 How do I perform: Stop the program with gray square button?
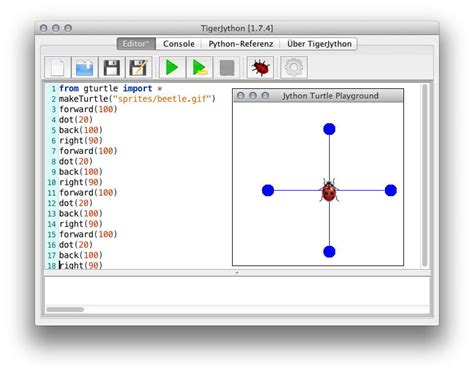point(227,68)
